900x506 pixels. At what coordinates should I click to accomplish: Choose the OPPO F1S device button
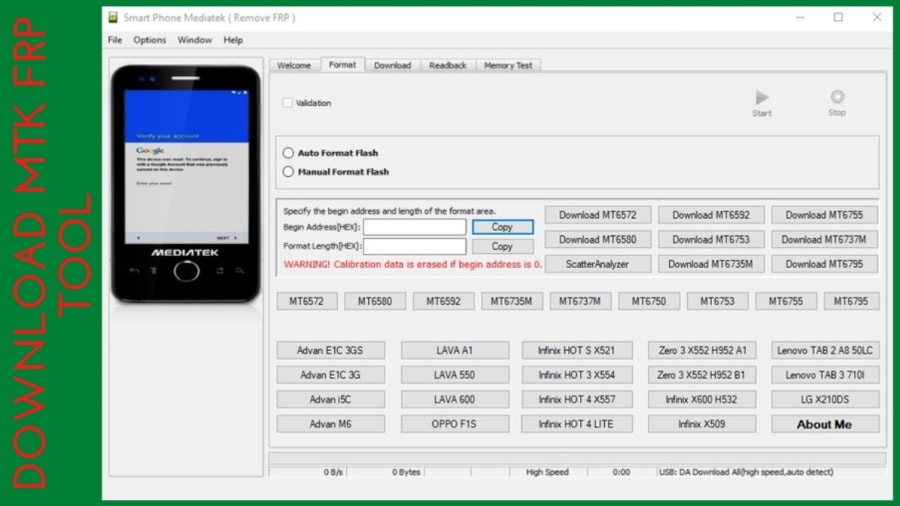[454, 424]
